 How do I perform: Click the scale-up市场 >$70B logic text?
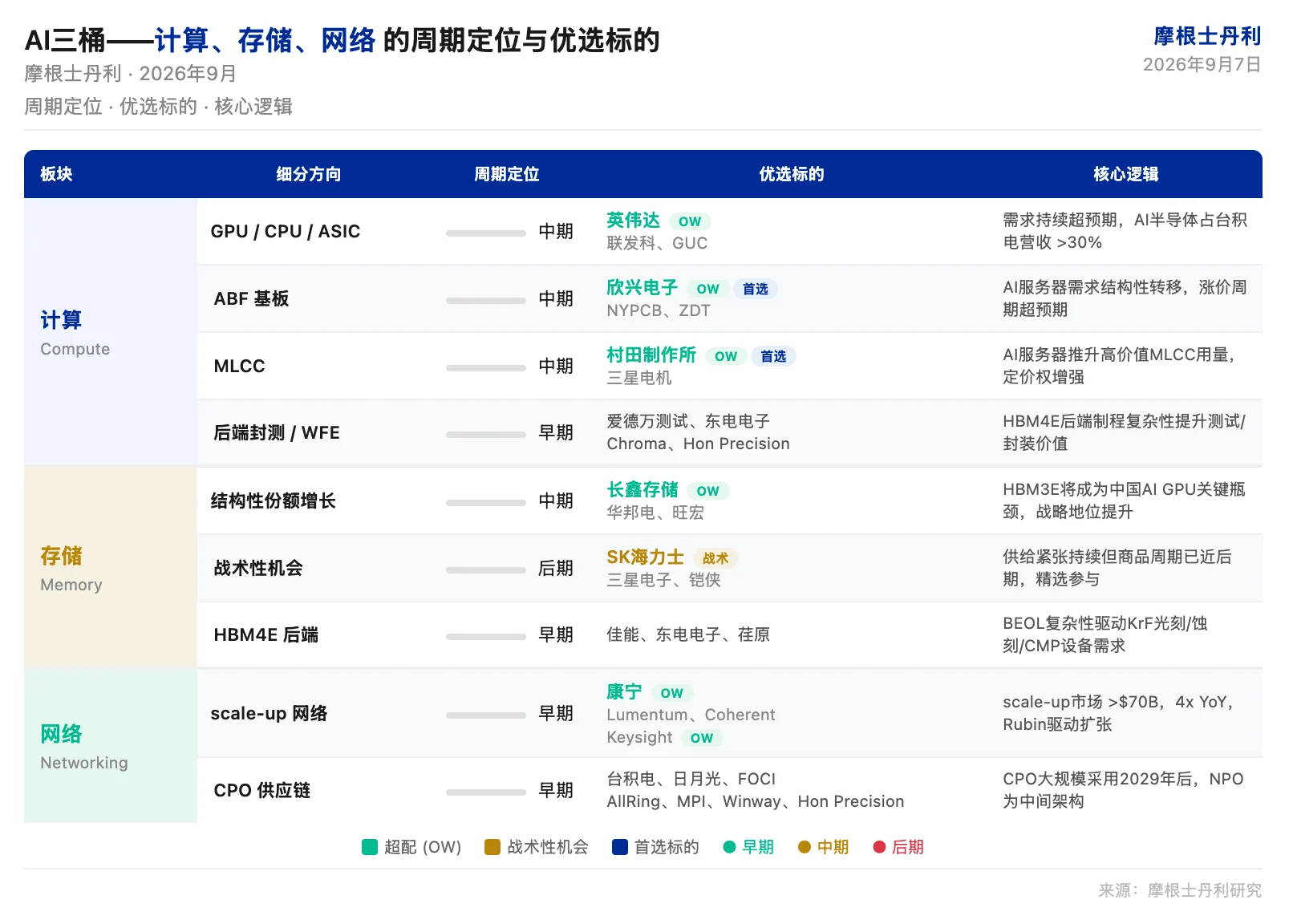(1117, 713)
